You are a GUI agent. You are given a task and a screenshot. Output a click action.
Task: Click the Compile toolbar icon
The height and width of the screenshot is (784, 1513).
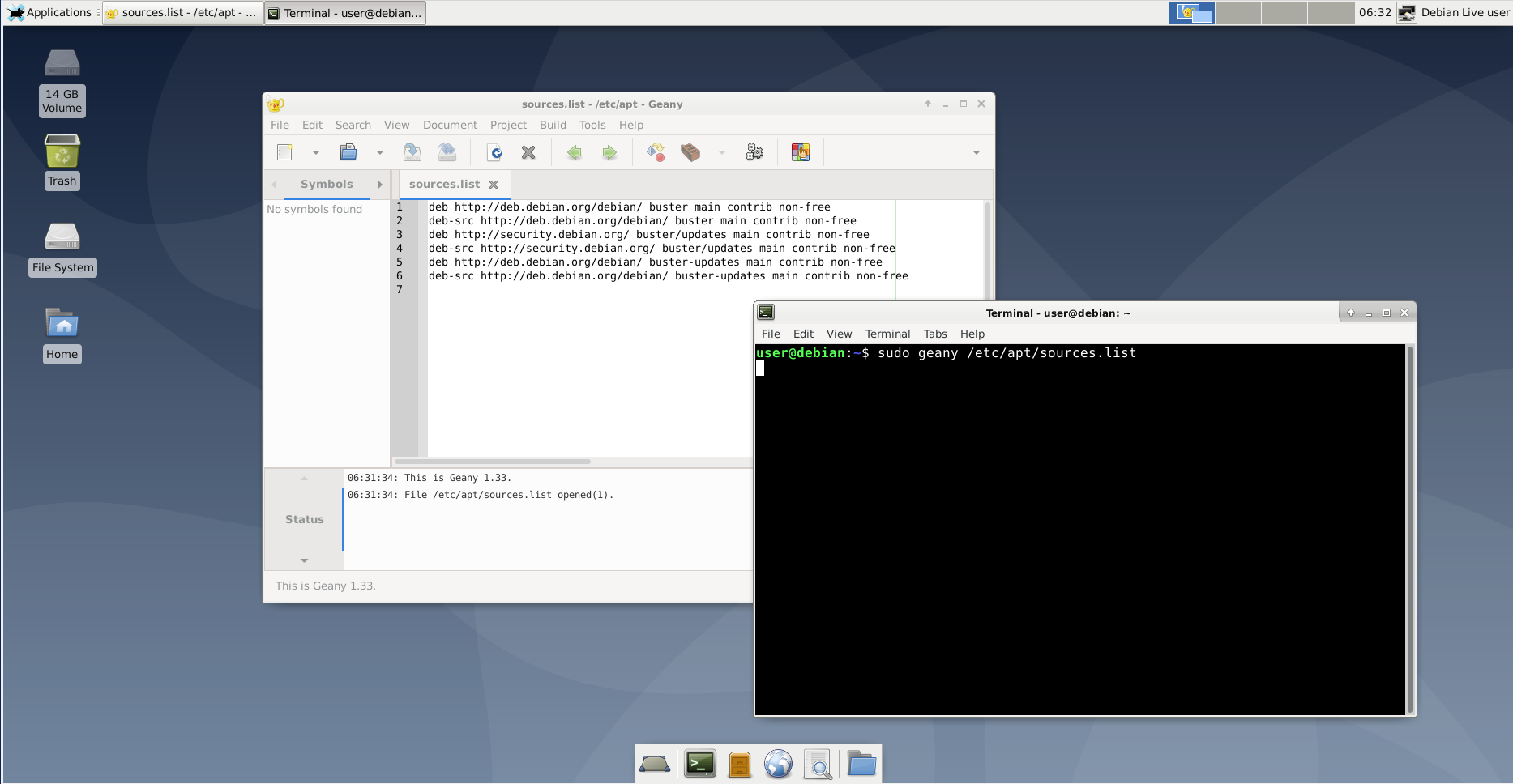pos(656,152)
